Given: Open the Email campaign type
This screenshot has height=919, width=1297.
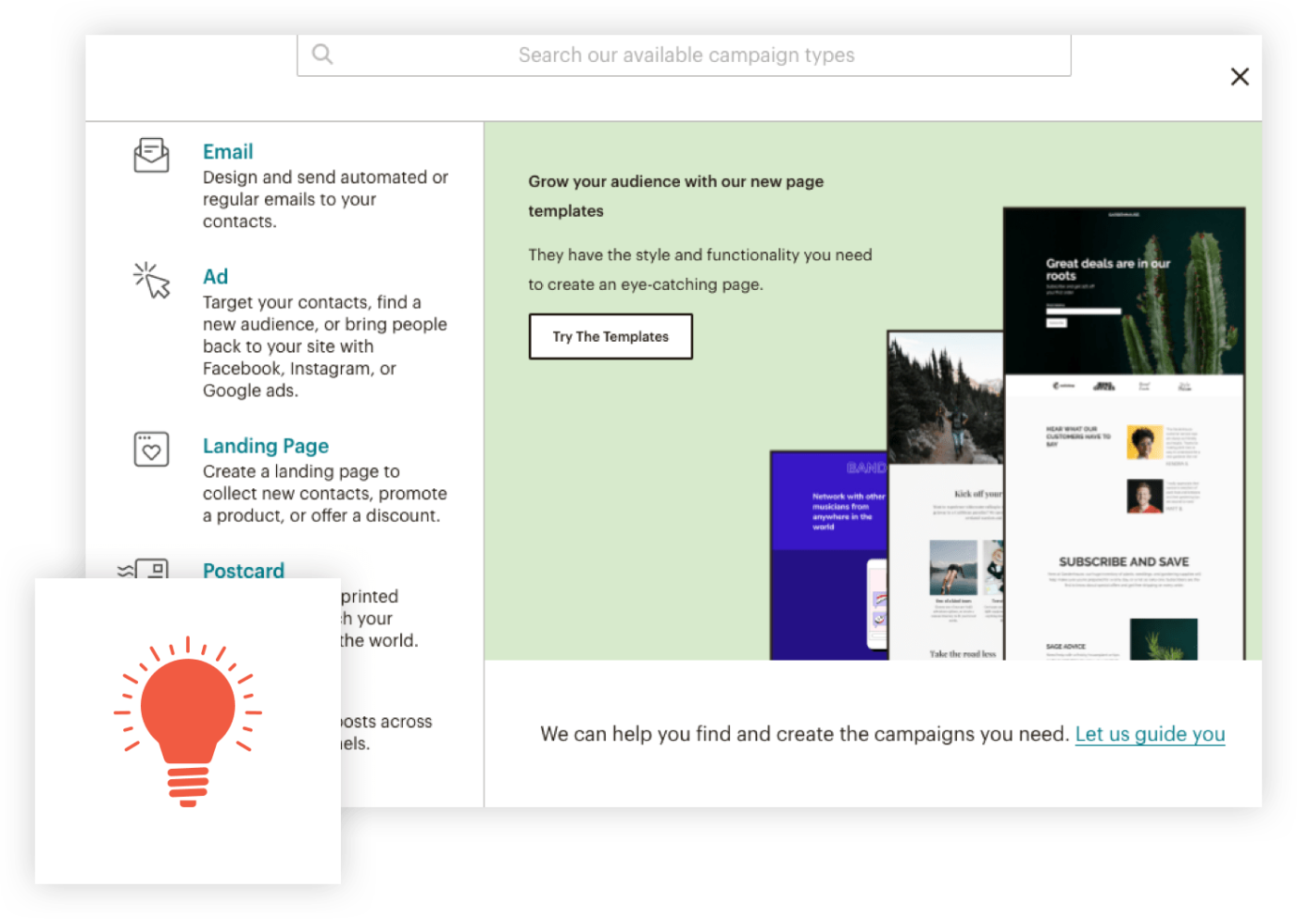Looking at the screenshot, I should tap(228, 152).
